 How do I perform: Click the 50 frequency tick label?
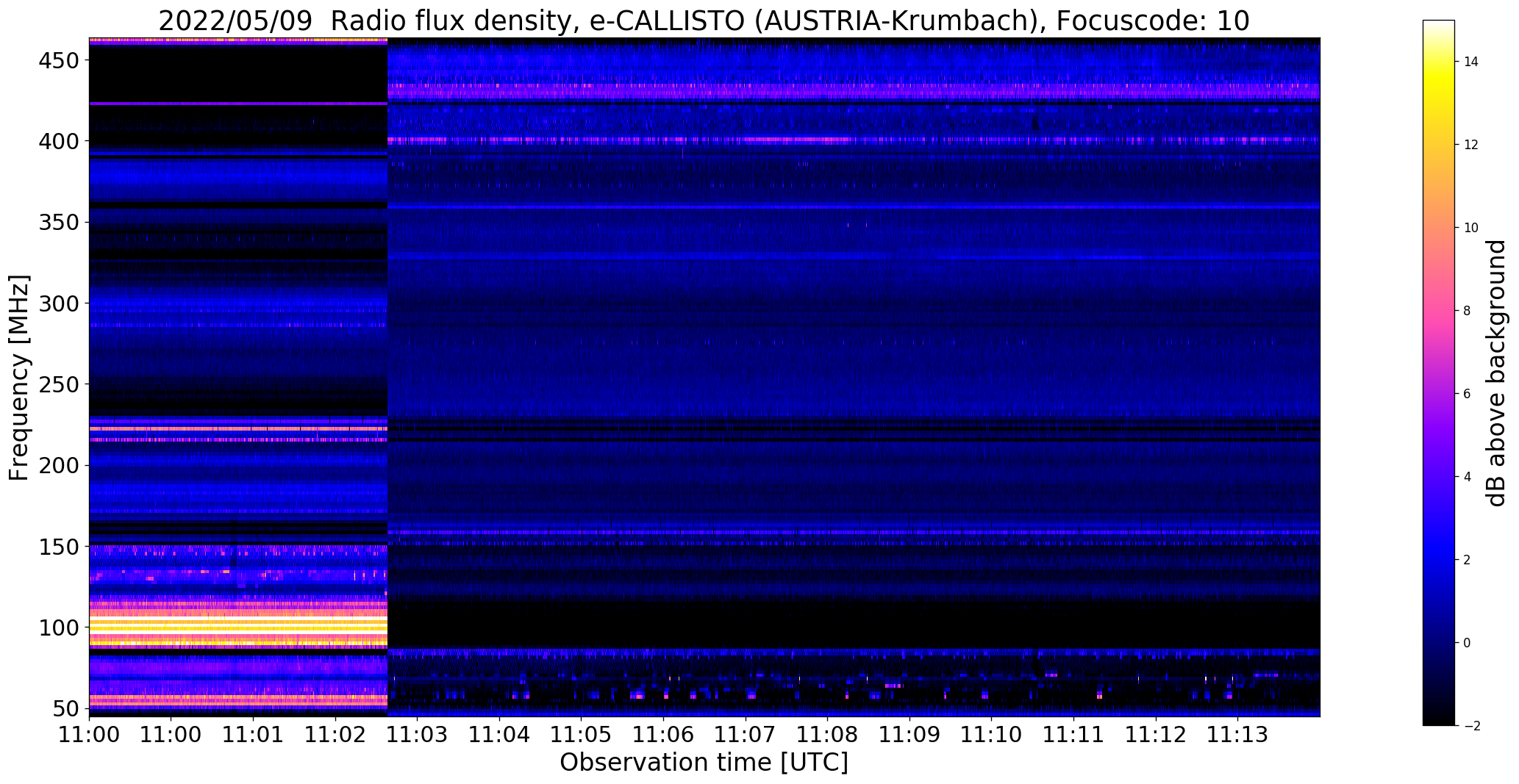[65, 708]
